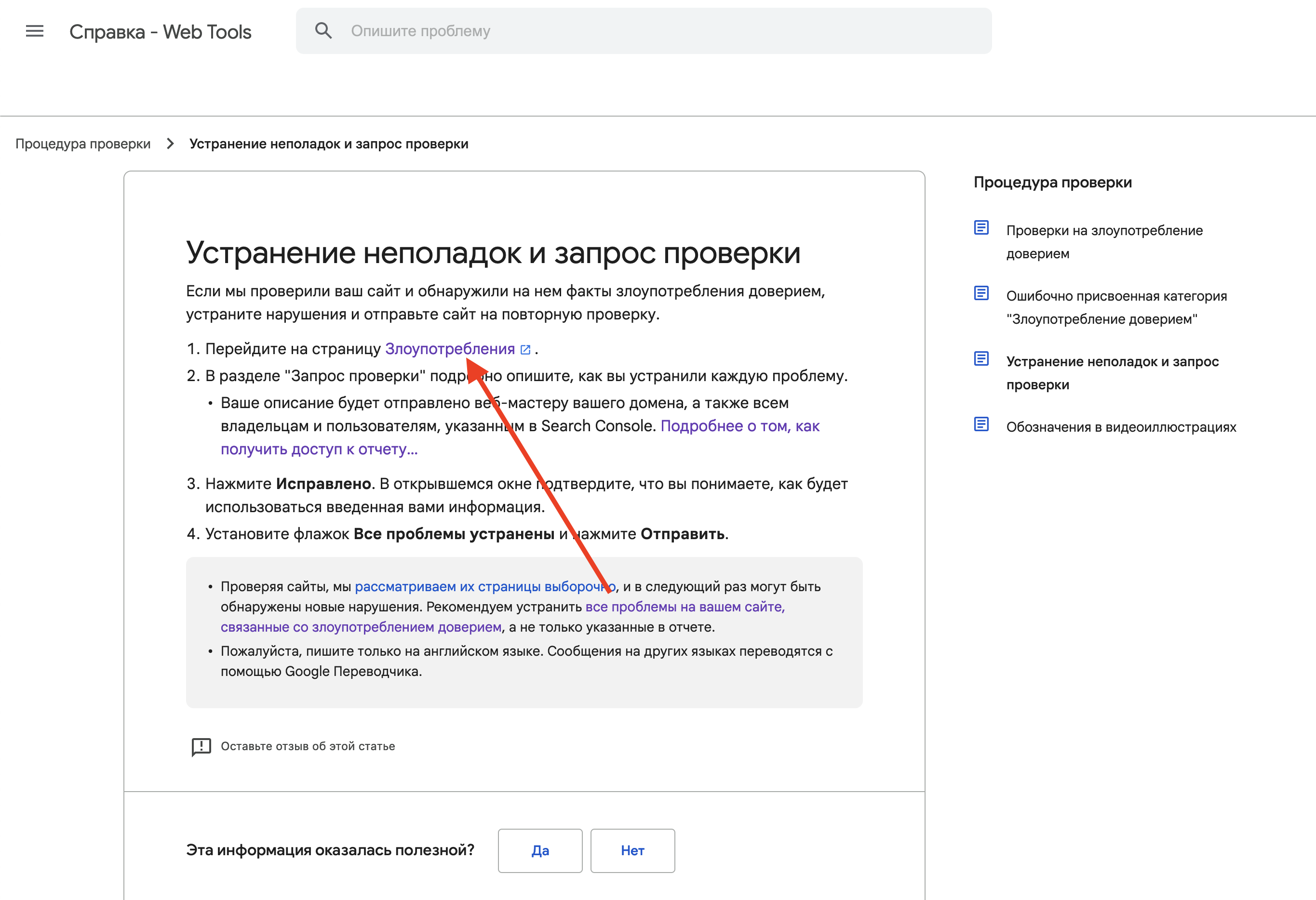Click article icon beside sidebar 'Устранение неполадок'

point(981,359)
